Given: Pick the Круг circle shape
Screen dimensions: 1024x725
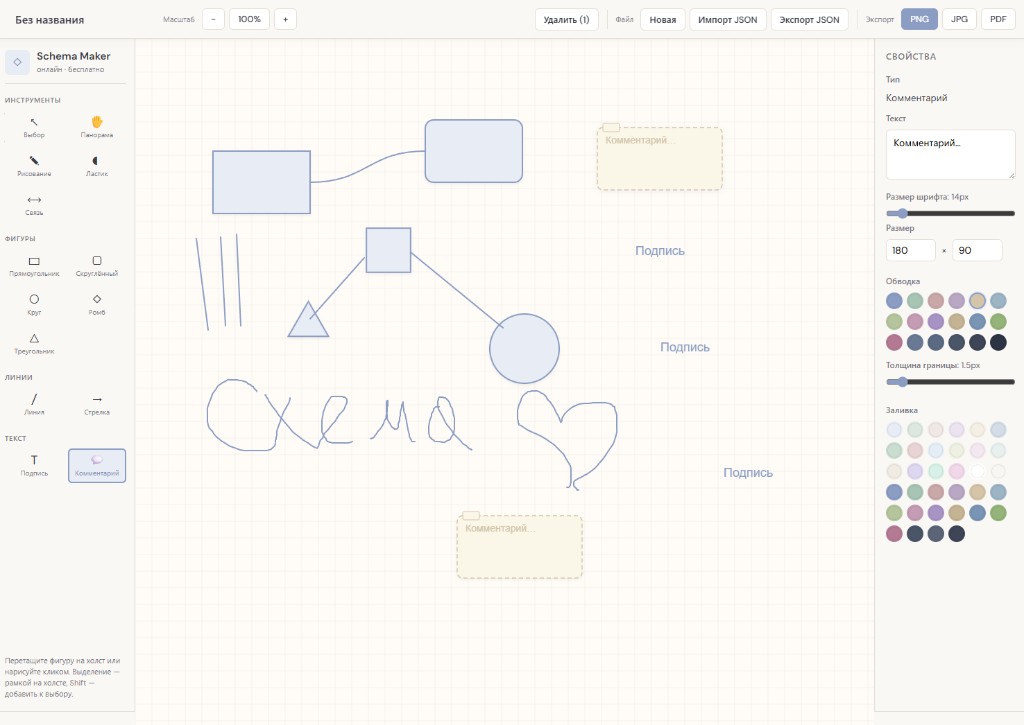Looking at the screenshot, I should [34, 304].
